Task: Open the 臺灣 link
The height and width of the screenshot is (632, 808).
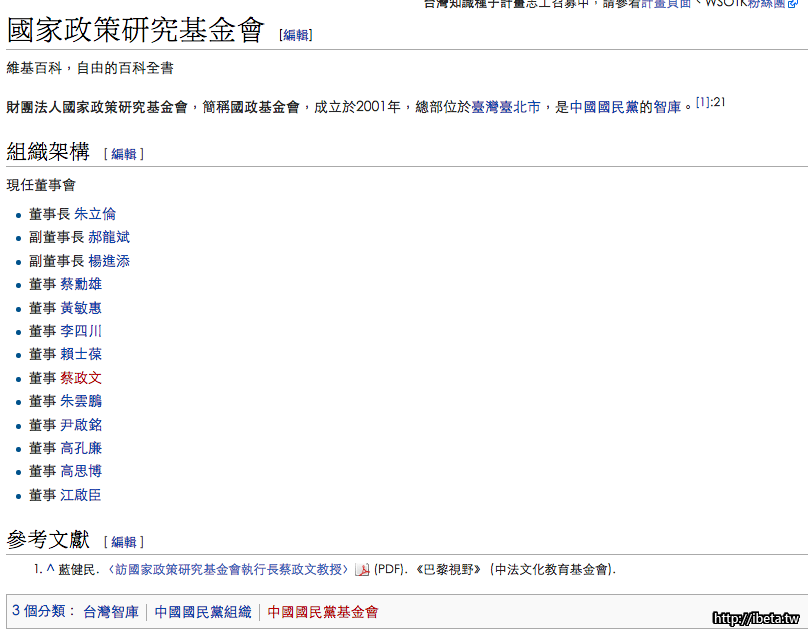Action: [x=485, y=107]
